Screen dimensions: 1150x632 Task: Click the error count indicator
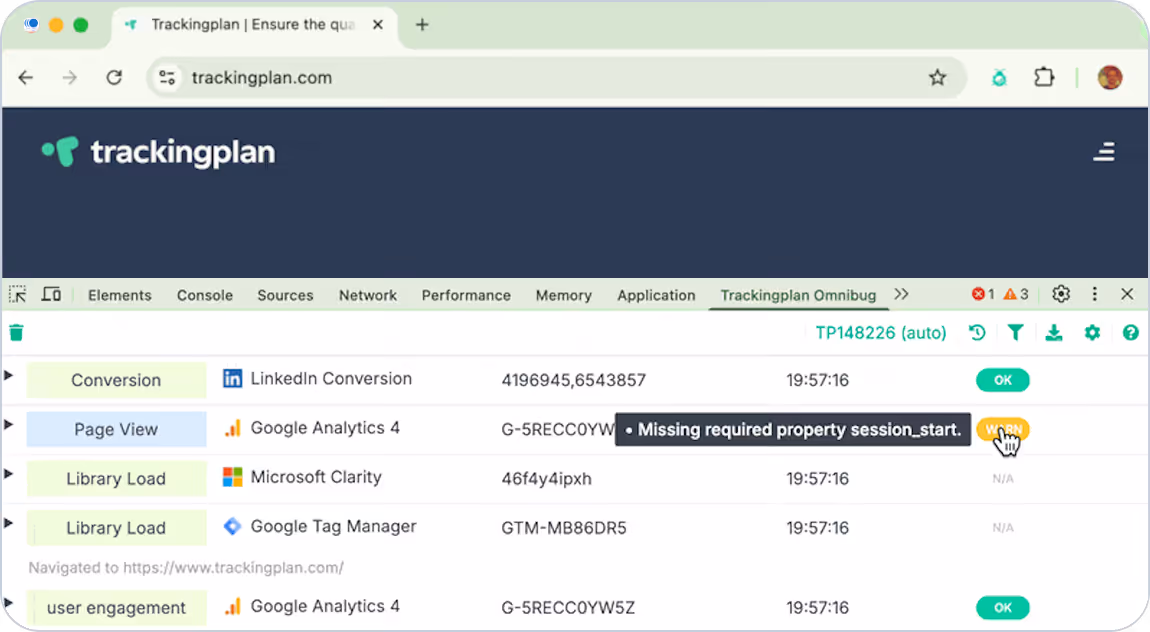coord(983,294)
